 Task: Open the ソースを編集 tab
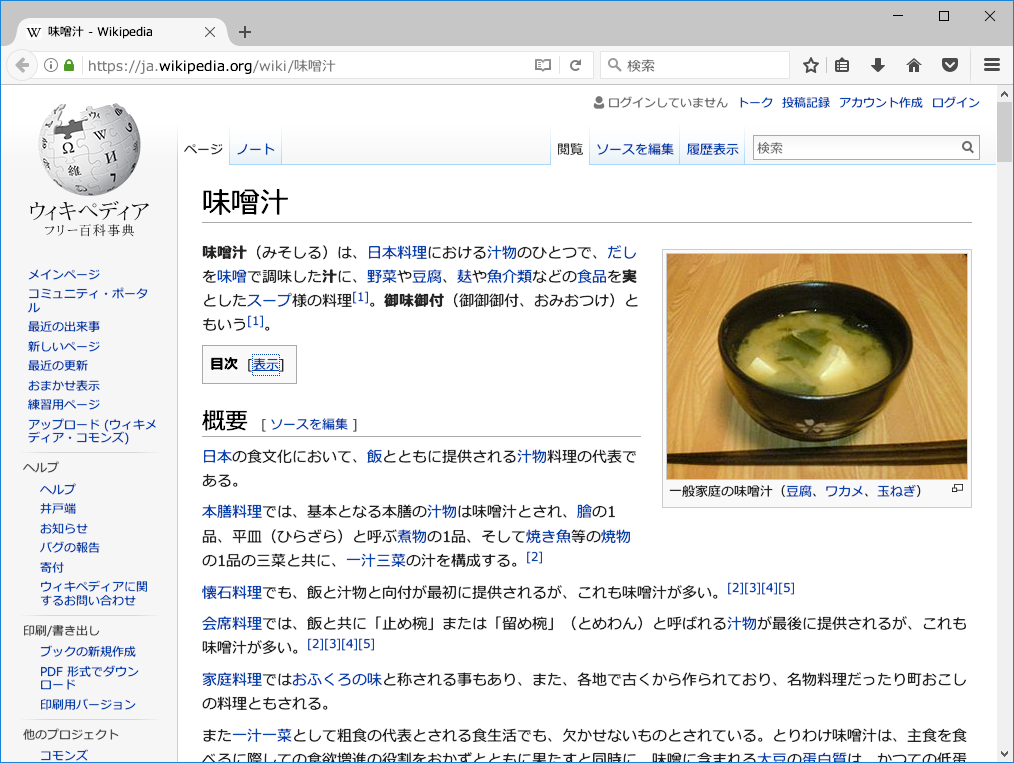(634, 149)
